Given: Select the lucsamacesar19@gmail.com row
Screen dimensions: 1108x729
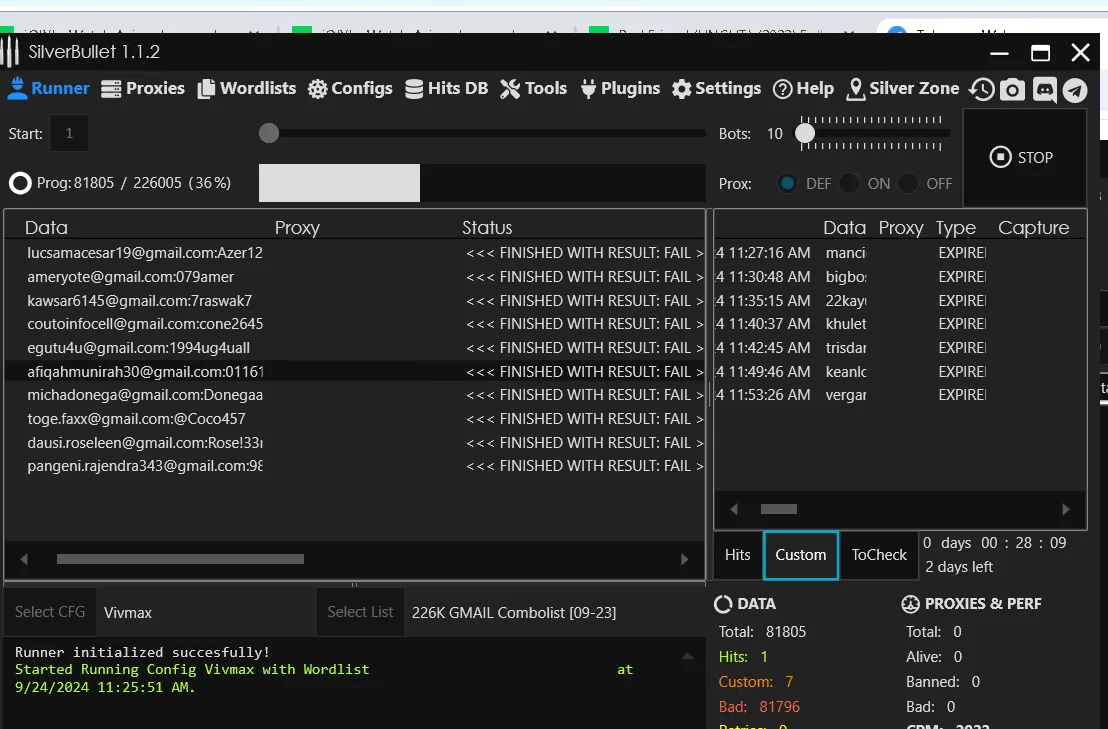Looking at the screenshot, I should pyautogui.click(x=355, y=253).
